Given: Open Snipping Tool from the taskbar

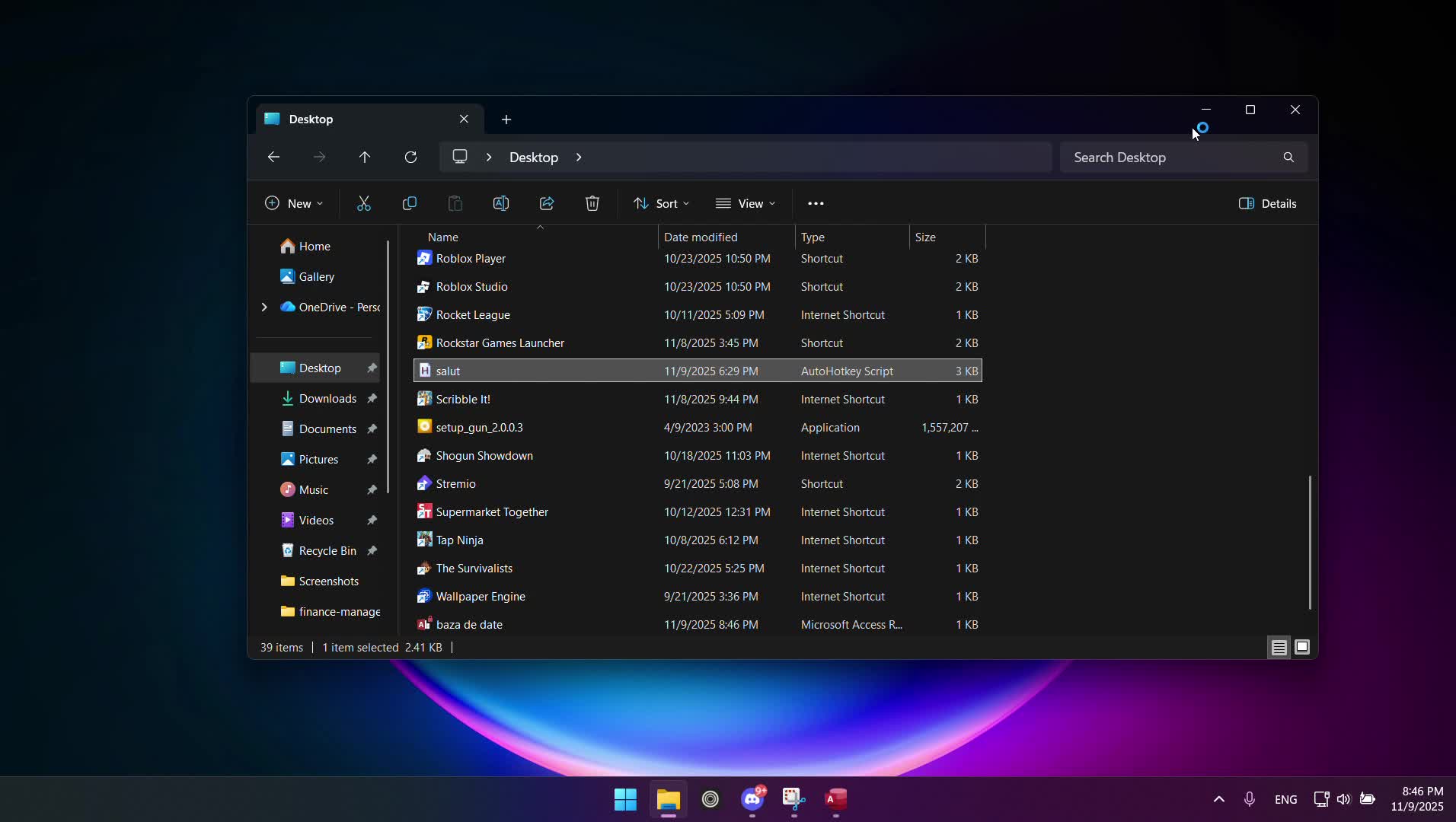Looking at the screenshot, I should (794, 799).
